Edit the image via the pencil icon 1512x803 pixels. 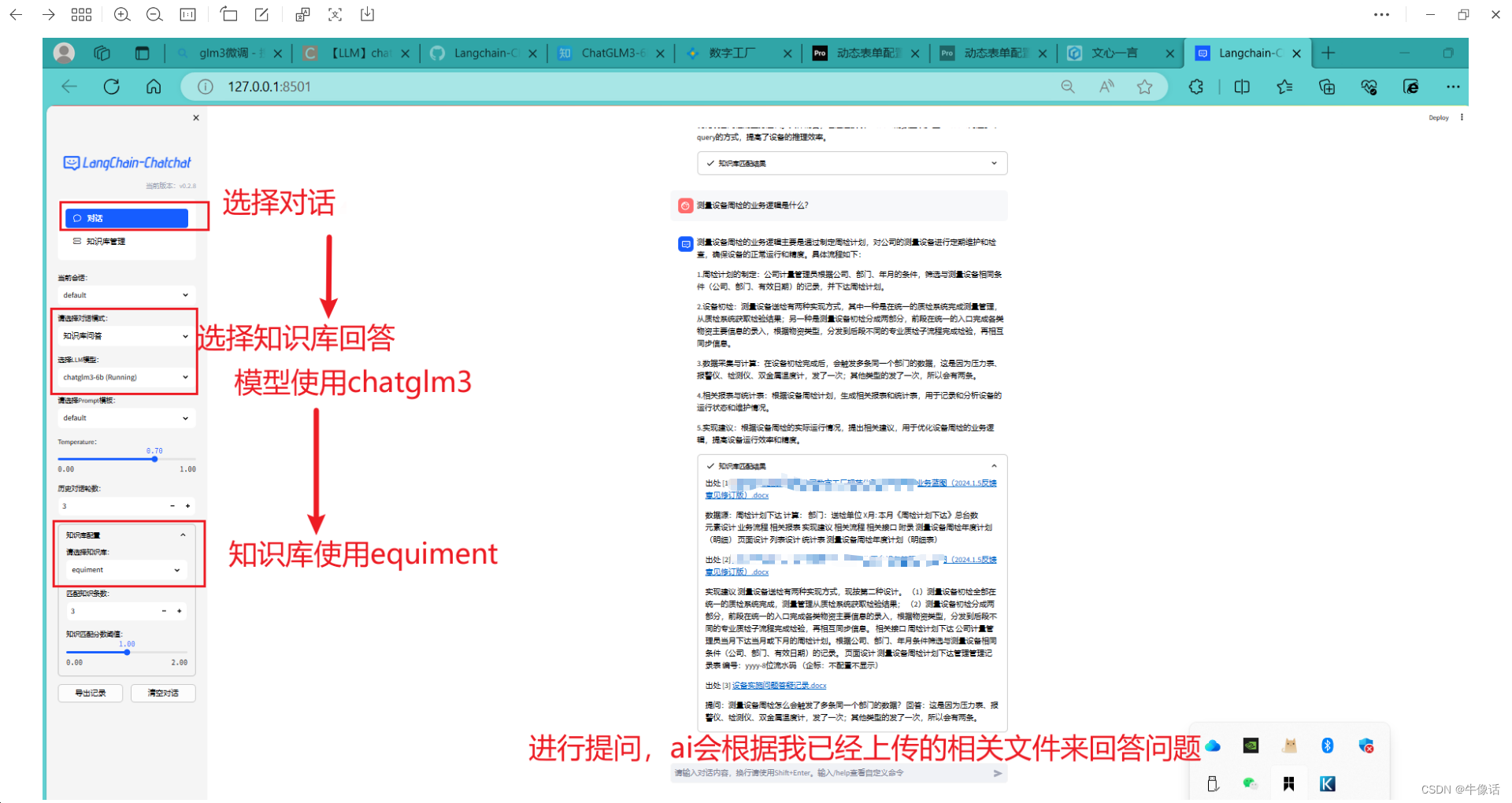coord(261,14)
